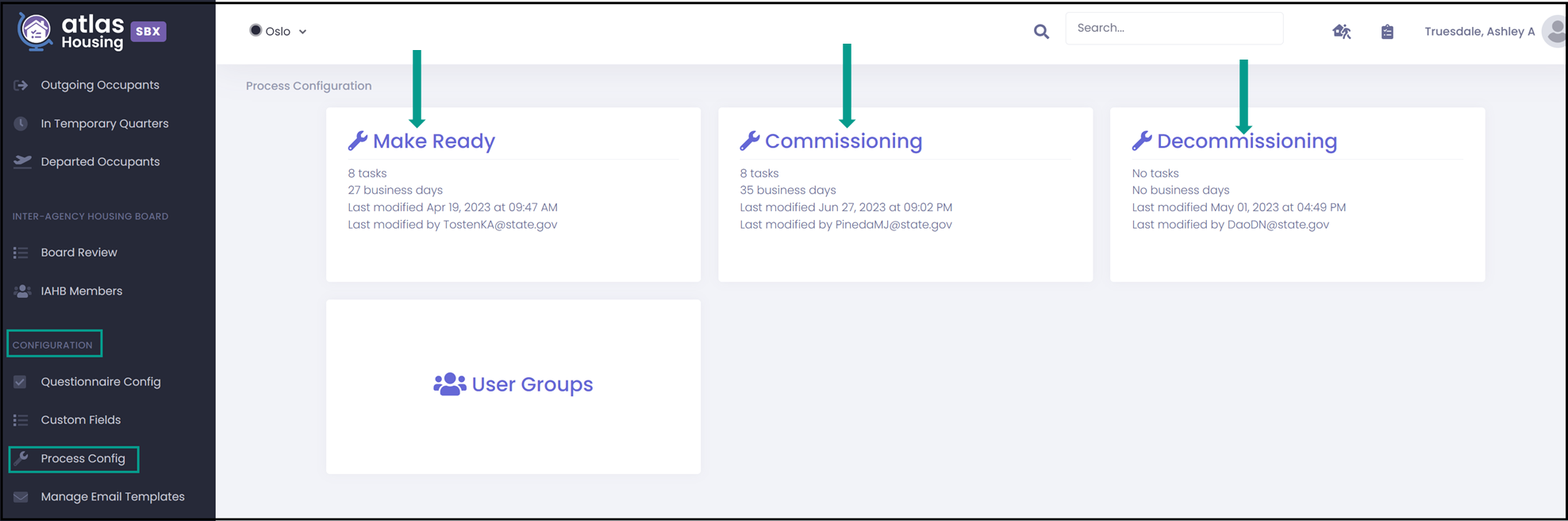Go to In Temporary Quarters
The image size is (1568, 521).
tap(105, 123)
